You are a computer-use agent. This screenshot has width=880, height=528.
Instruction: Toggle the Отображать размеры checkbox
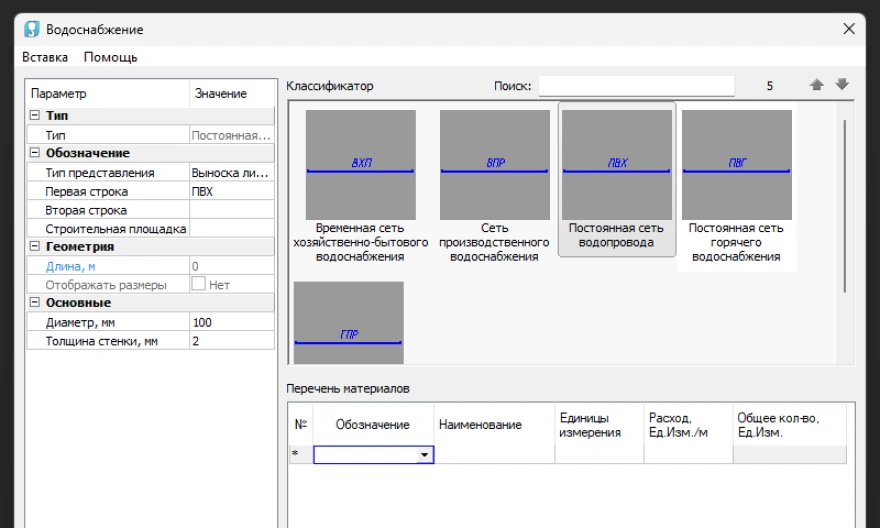click(198, 285)
